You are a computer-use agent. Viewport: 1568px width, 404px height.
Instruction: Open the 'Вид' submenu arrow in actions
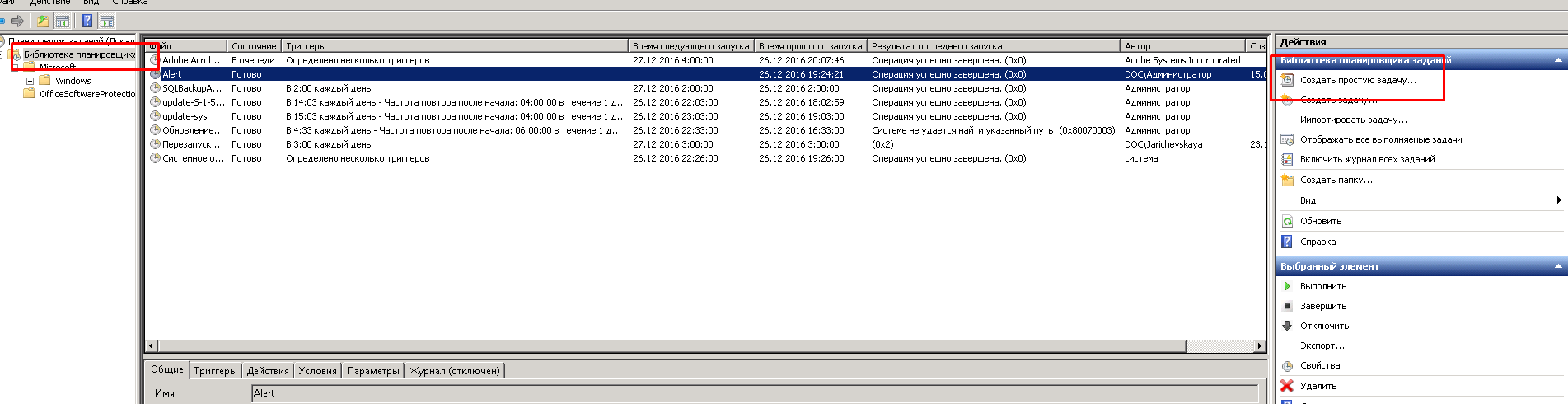(x=1558, y=200)
